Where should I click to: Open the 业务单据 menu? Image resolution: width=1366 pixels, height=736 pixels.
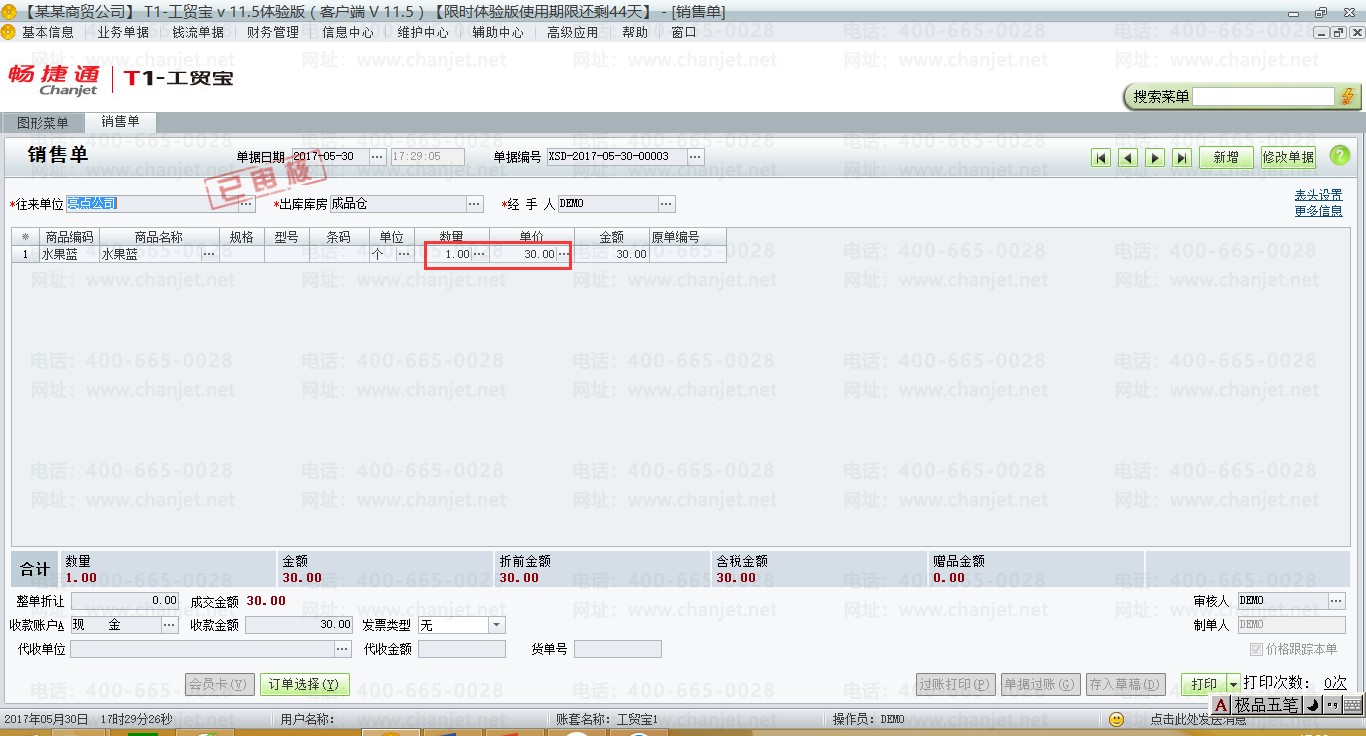point(123,32)
